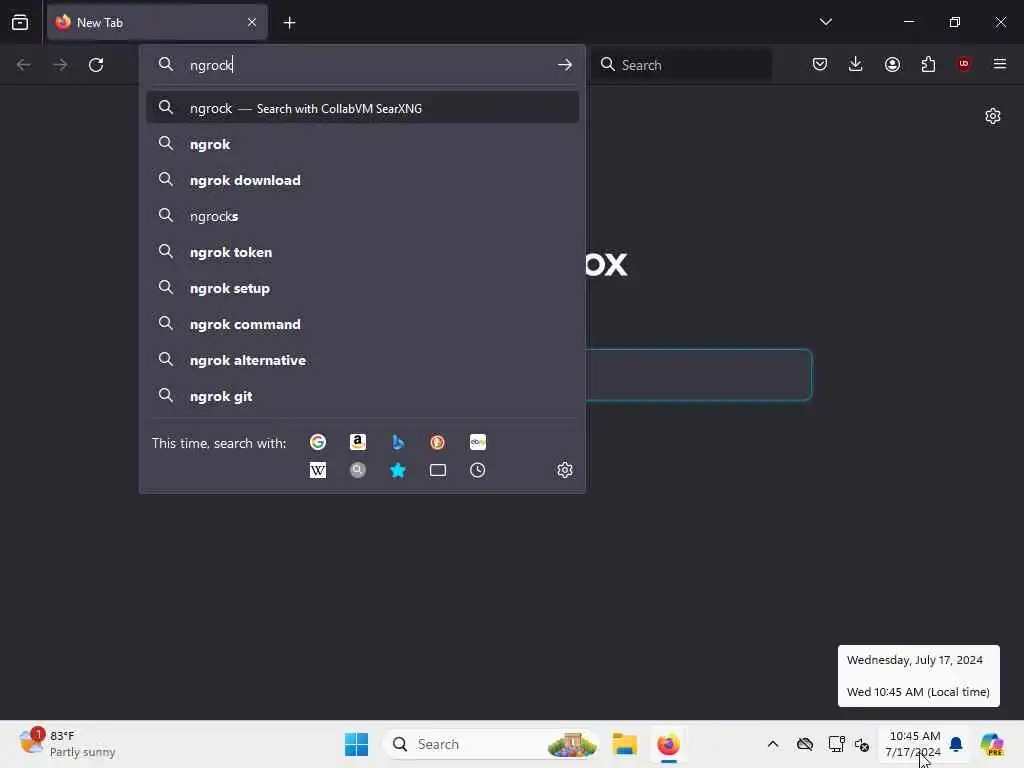1024x768 pixels.
Task: Open the Extensions panel
Action: coord(928,64)
